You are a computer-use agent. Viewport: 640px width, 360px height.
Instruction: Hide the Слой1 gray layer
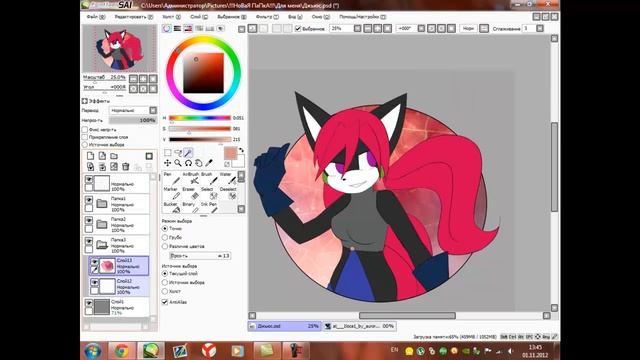coord(89,303)
